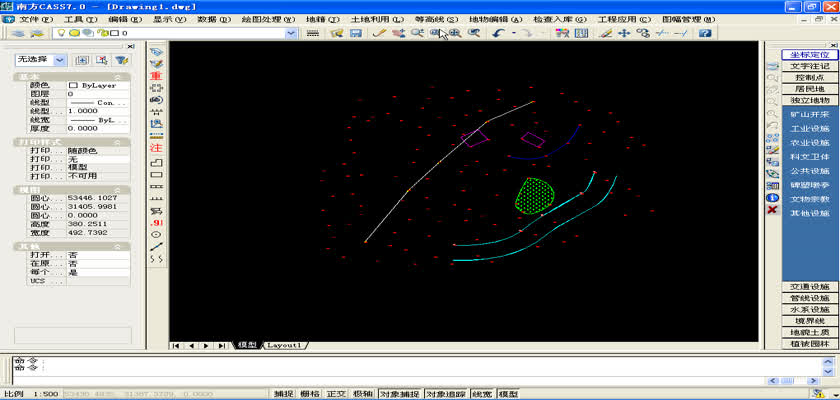Click the red 注 annotation icon
The image size is (840, 400).
pos(156,147)
